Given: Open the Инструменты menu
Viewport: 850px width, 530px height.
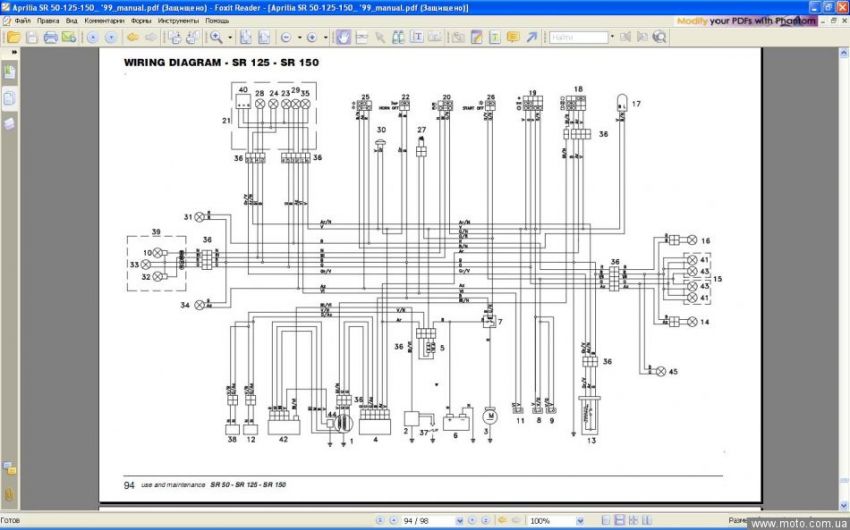Looking at the screenshot, I should point(178,21).
